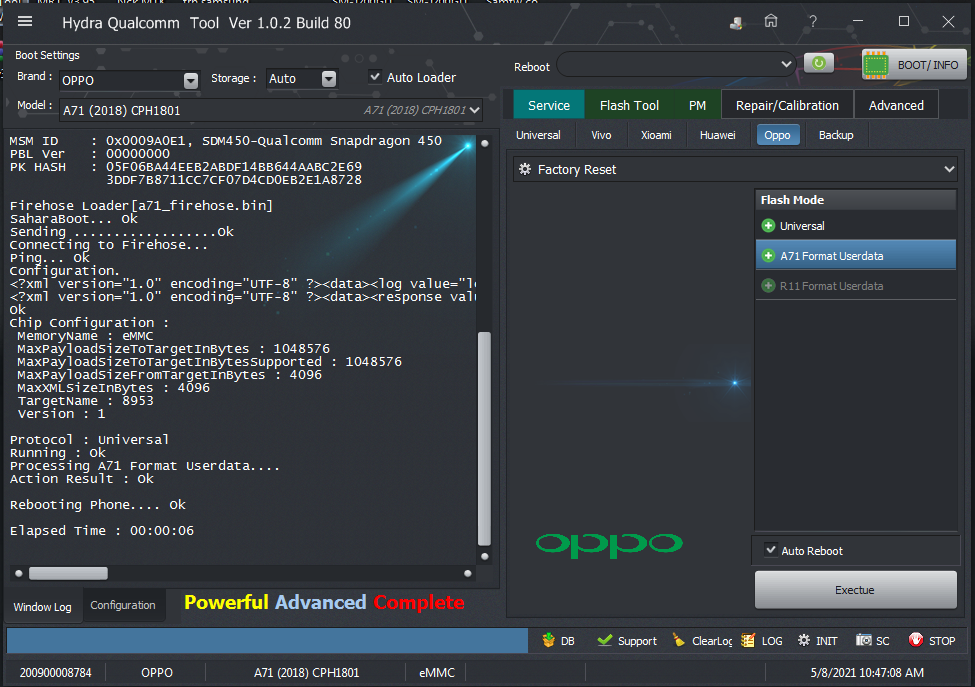Click the Exectue button
The image size is (975, 687).
[855, 589]
